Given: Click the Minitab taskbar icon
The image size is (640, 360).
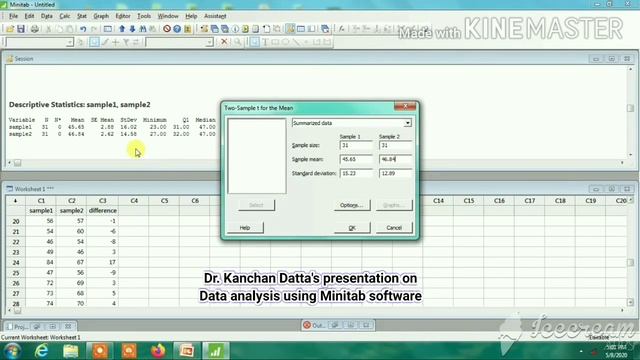Looking at the screenshot, I should pyautogui.click(x=215, y=351).
